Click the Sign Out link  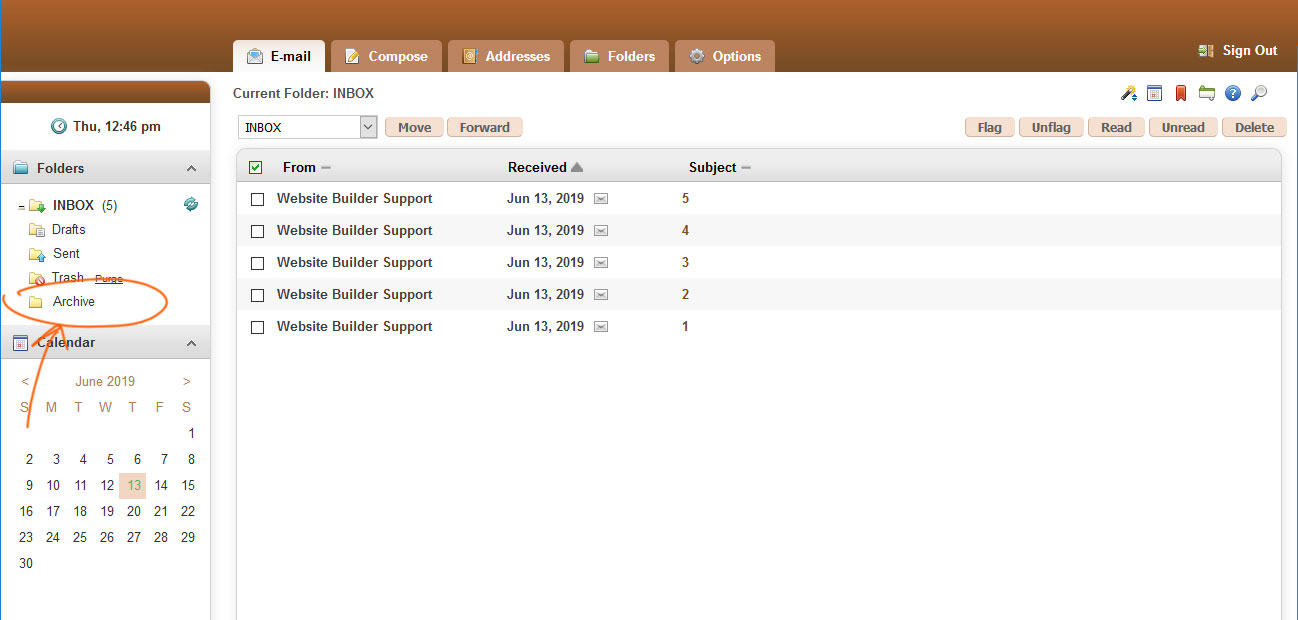1250,51
